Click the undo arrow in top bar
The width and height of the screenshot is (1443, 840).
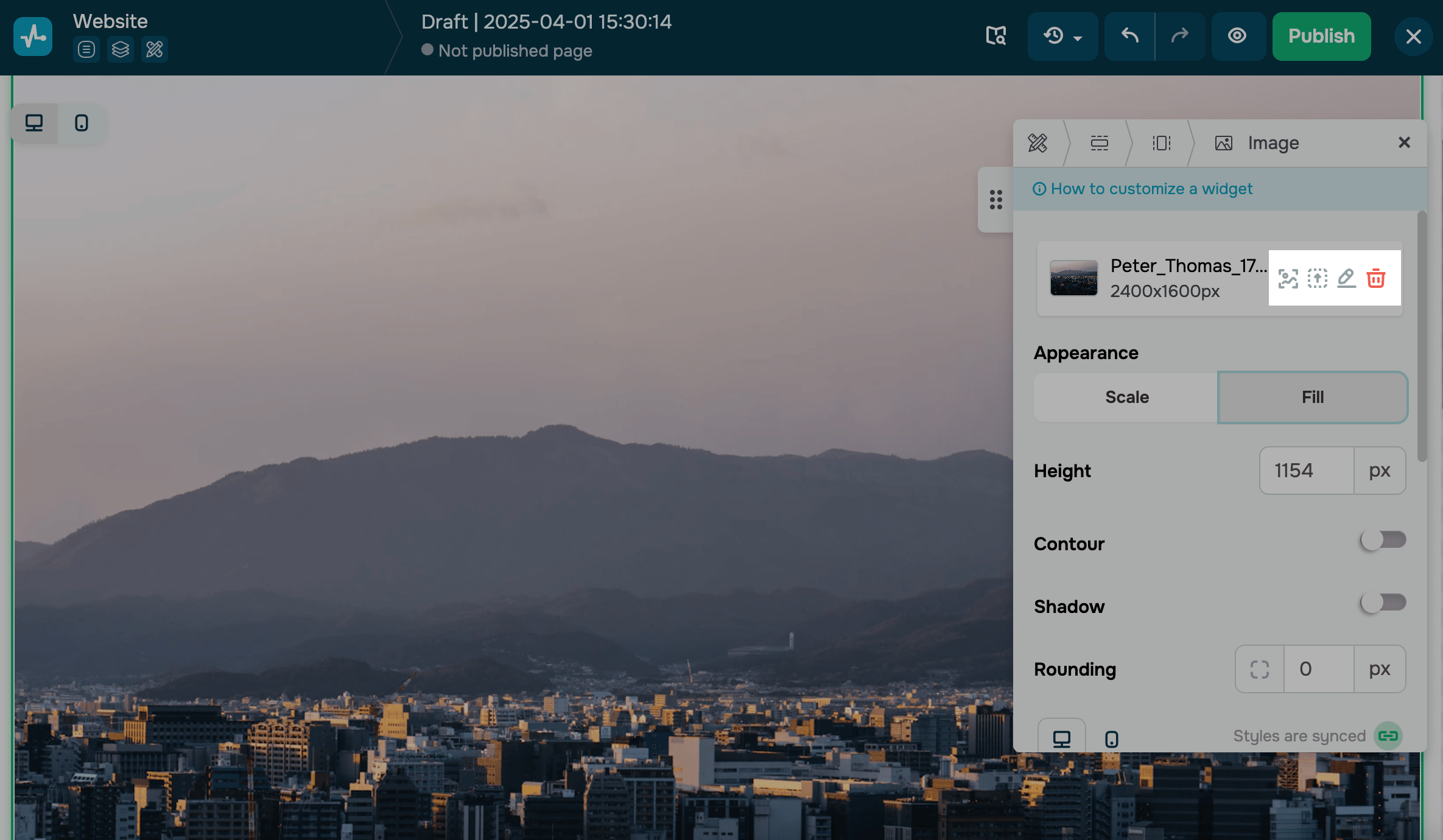coord(1130,36)
